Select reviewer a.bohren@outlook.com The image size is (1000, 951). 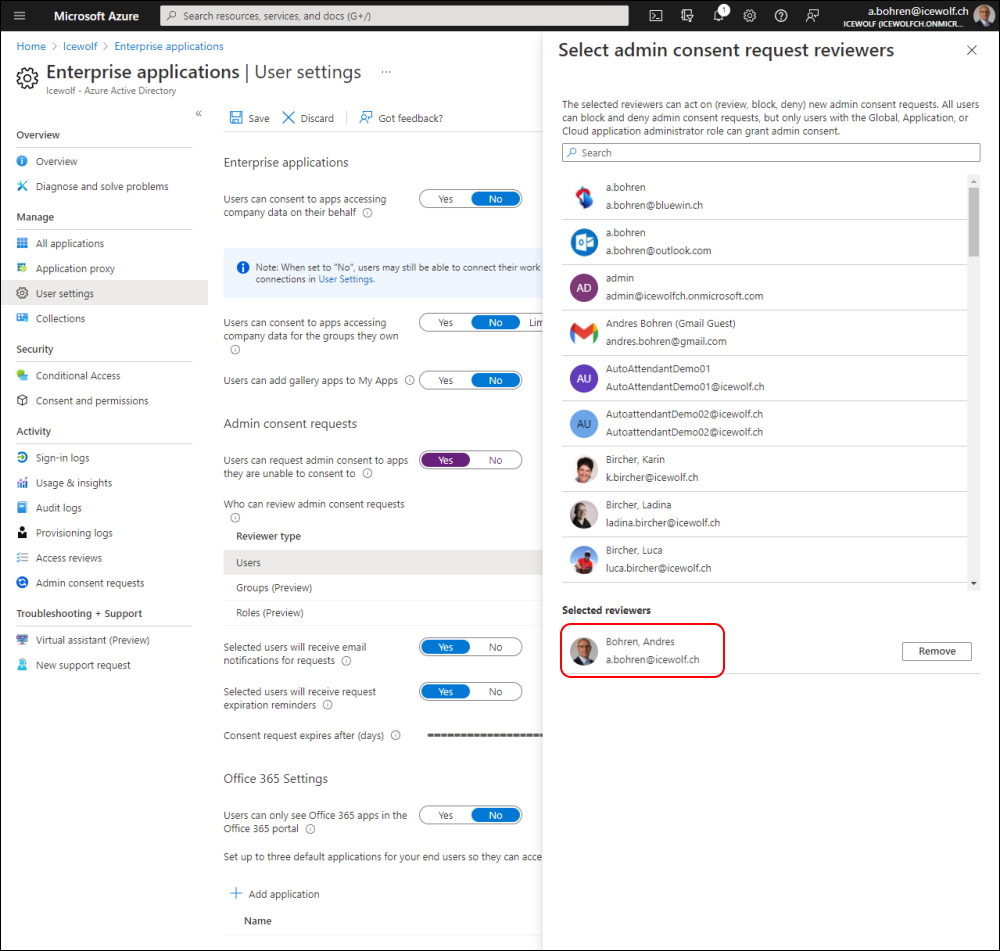point(764,242)
